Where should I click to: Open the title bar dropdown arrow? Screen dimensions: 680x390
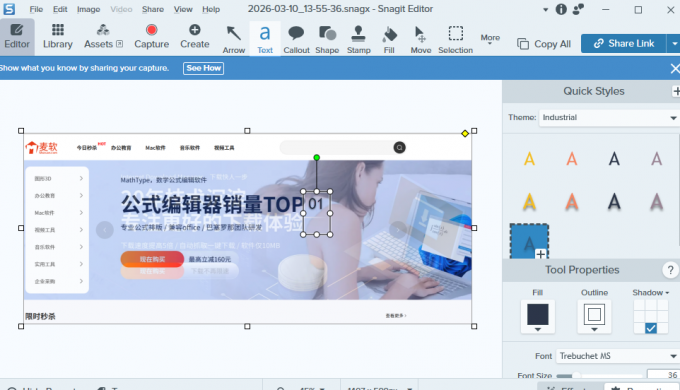(546, 10)
